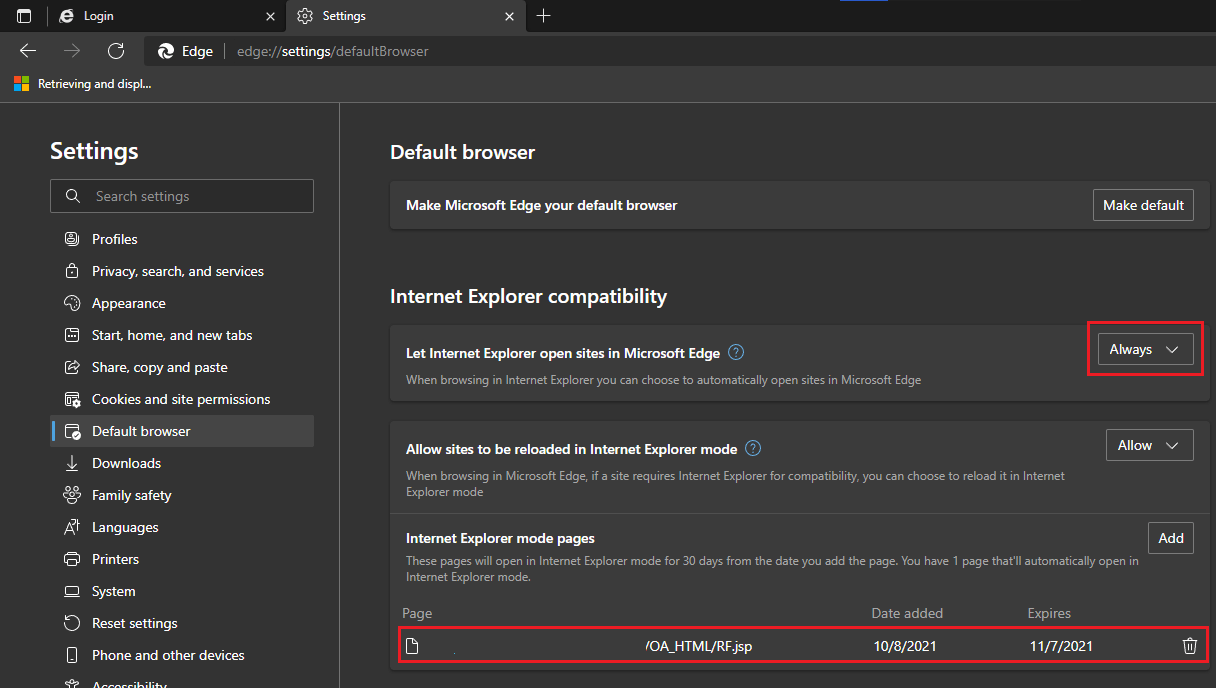The image size is (1216, 688).
Task: Delete the OA_HTML/RF.jsp page entry
Action: tap(1189, 645)
